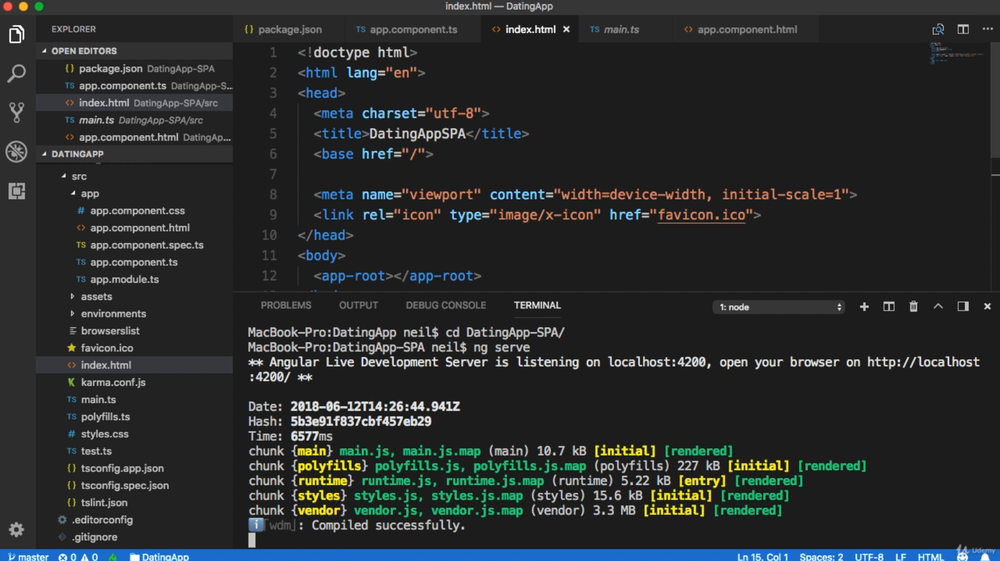Open the Extensions view
The height and width of the screenshot is (561, 1000).
pos(16,190)
